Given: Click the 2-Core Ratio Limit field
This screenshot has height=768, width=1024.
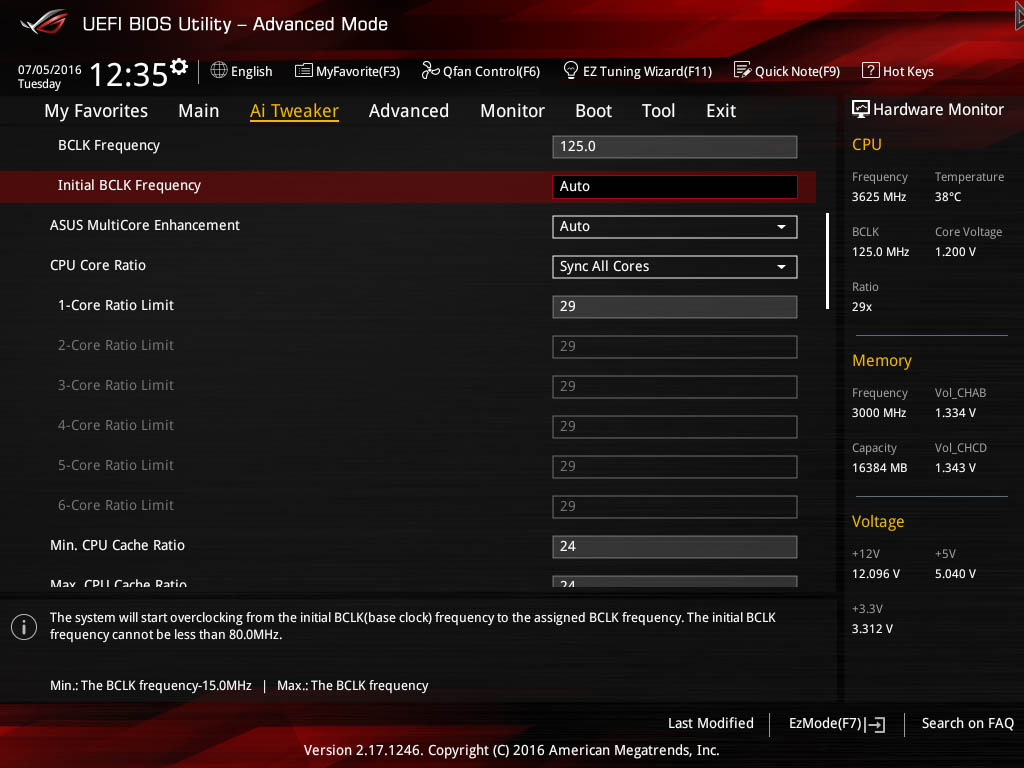Looking at the screenshot, I should [675, 347].
